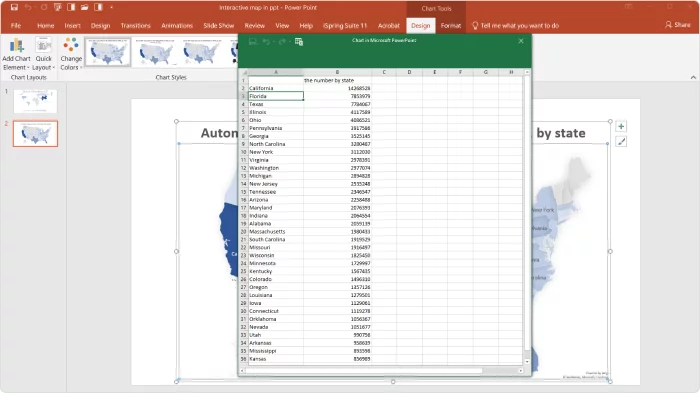This screenshot has height=393, width=700.
Task: Select the 'the number by state' header cell
Action: [337, 80]
